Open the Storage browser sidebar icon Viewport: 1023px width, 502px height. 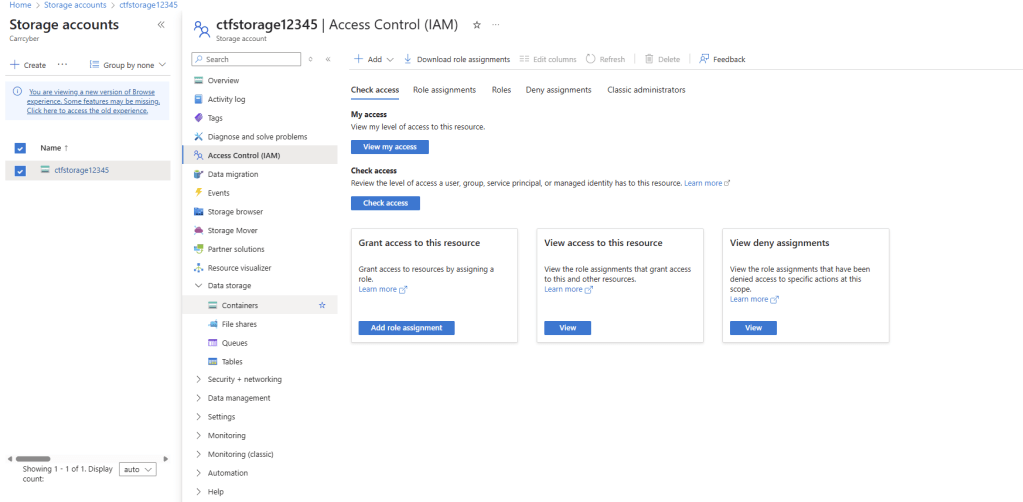tap(199, 212)
